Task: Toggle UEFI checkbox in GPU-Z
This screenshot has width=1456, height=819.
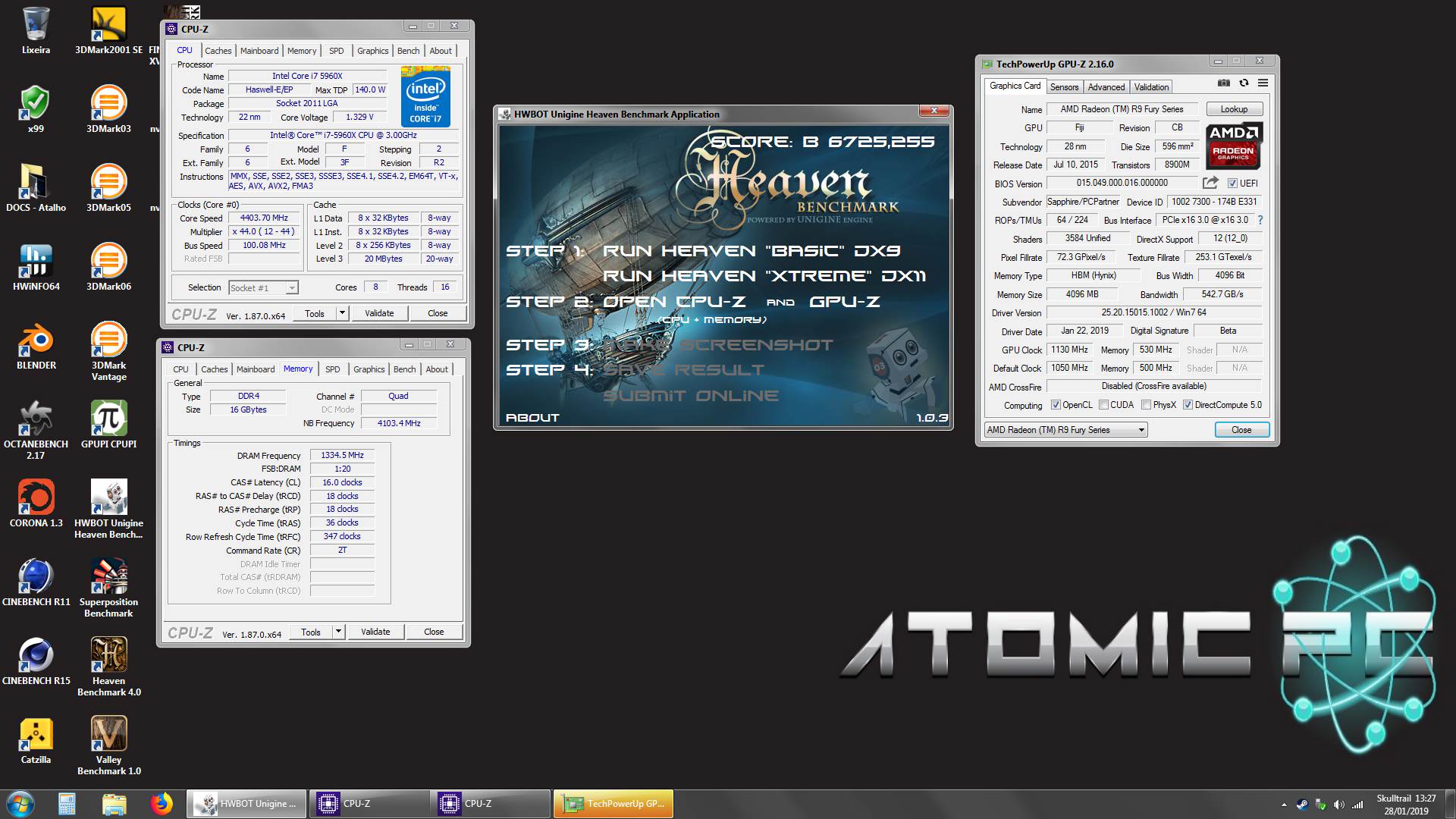Action: (1232, 183)
